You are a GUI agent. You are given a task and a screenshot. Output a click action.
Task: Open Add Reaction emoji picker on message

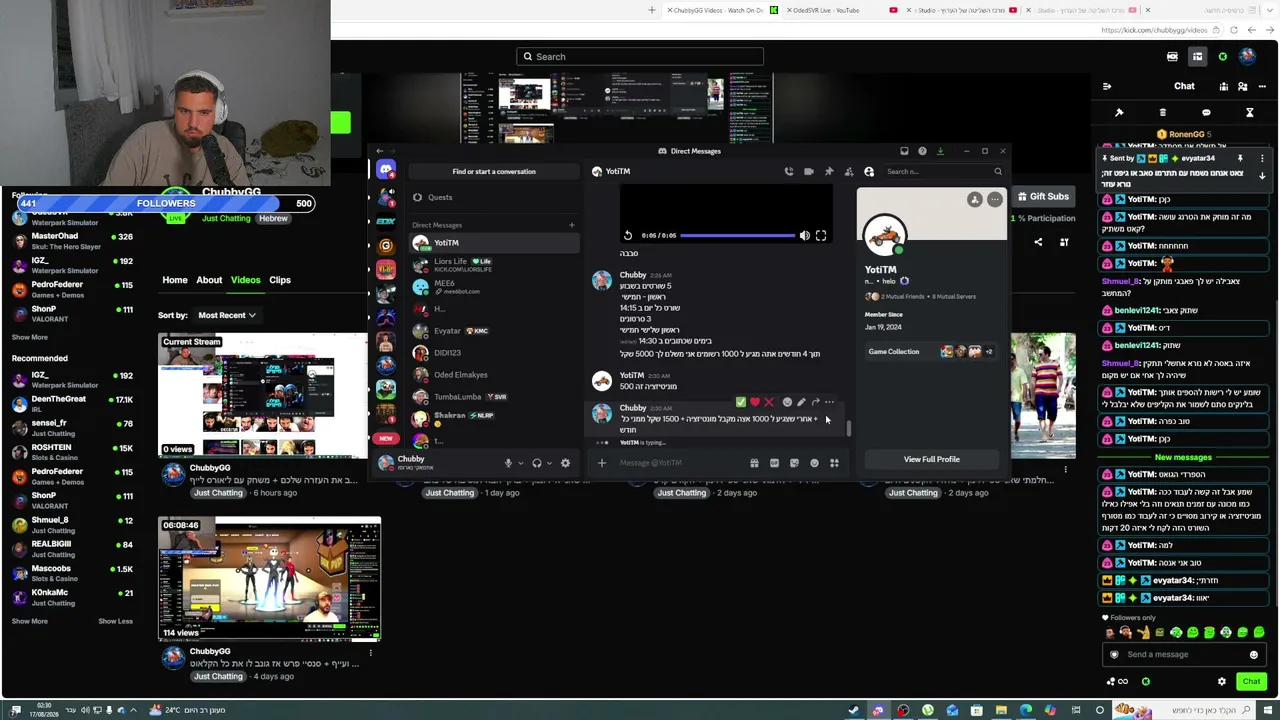pyautogui.click(x=787, y=402)
